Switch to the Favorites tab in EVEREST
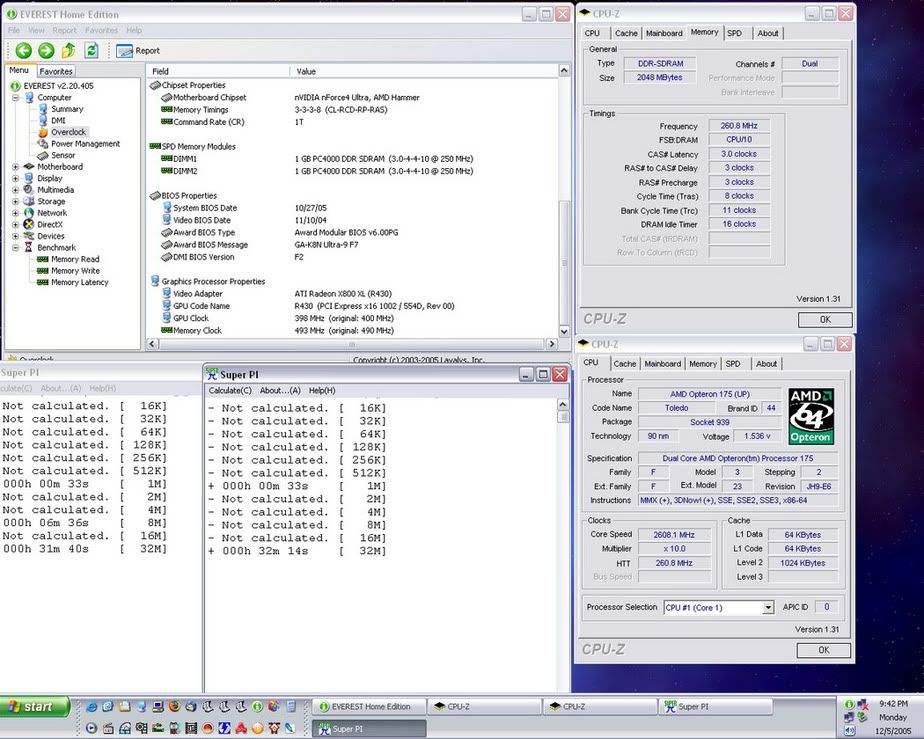This screenshot has height=739, width=924. (56, 72)
